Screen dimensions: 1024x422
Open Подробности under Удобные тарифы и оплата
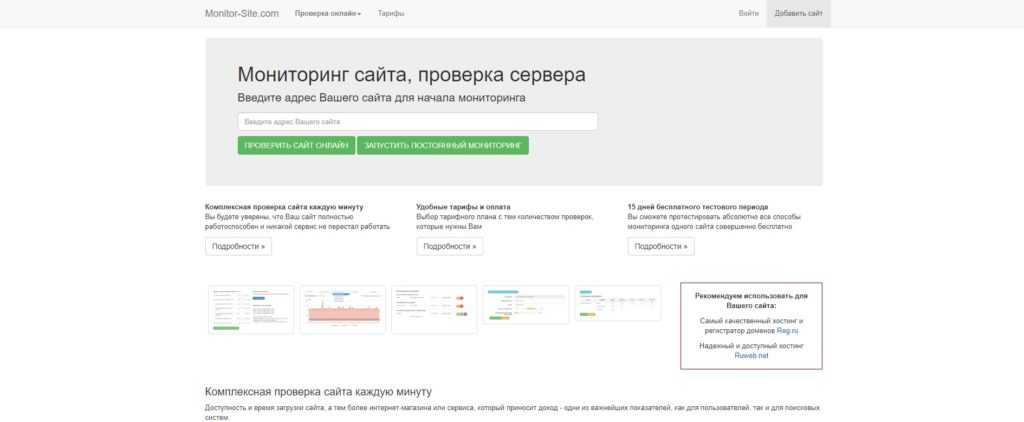[450, 246]
